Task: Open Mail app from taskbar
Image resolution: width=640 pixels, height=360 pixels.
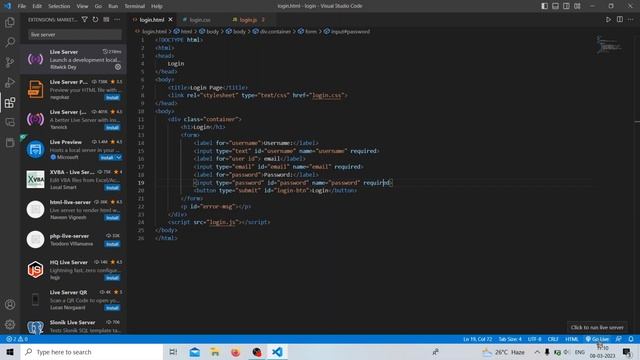Action: [194, 352]
